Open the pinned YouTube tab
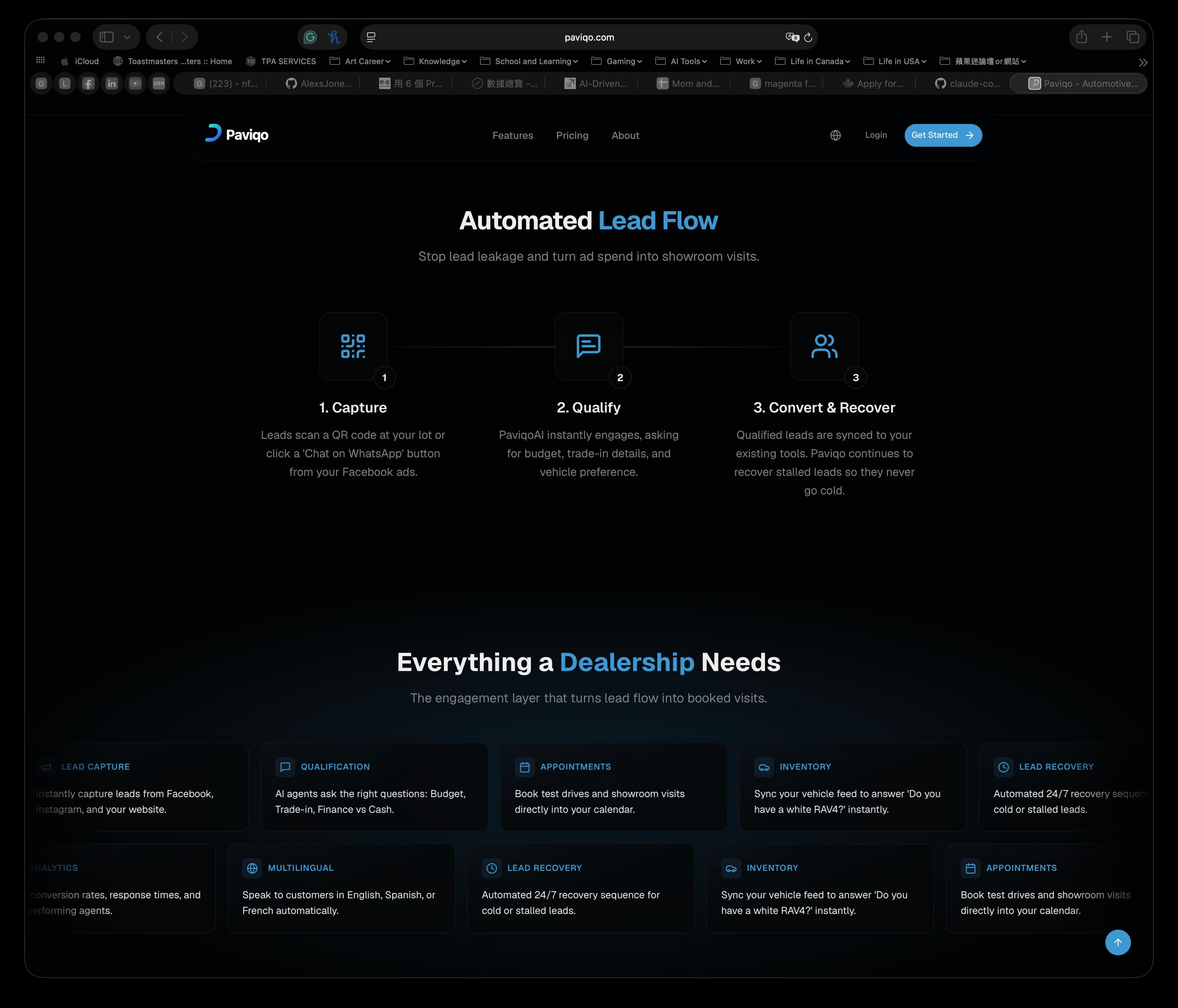Image resolution: width=1178 pixels, height=1008 pixels. coord(135,84)
